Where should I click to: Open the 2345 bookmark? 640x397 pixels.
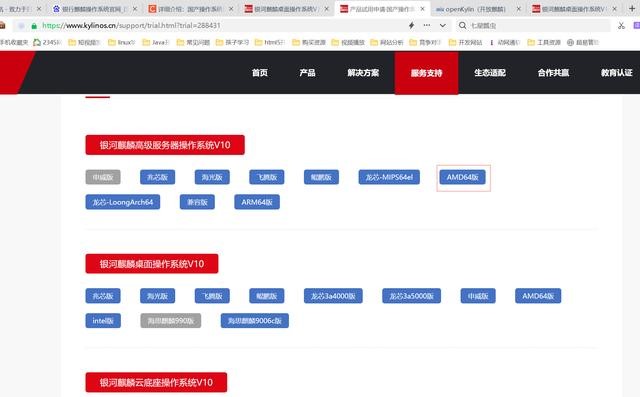click(47, 42)
